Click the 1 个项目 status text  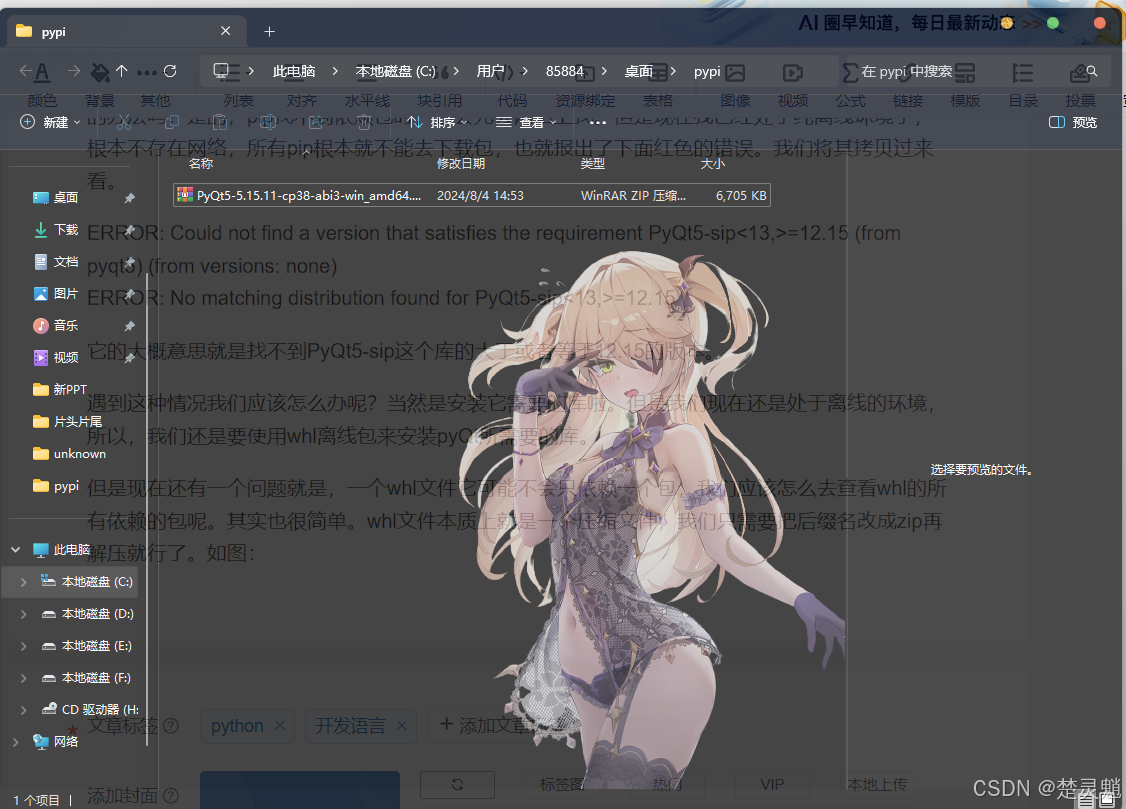coord(36,800)
